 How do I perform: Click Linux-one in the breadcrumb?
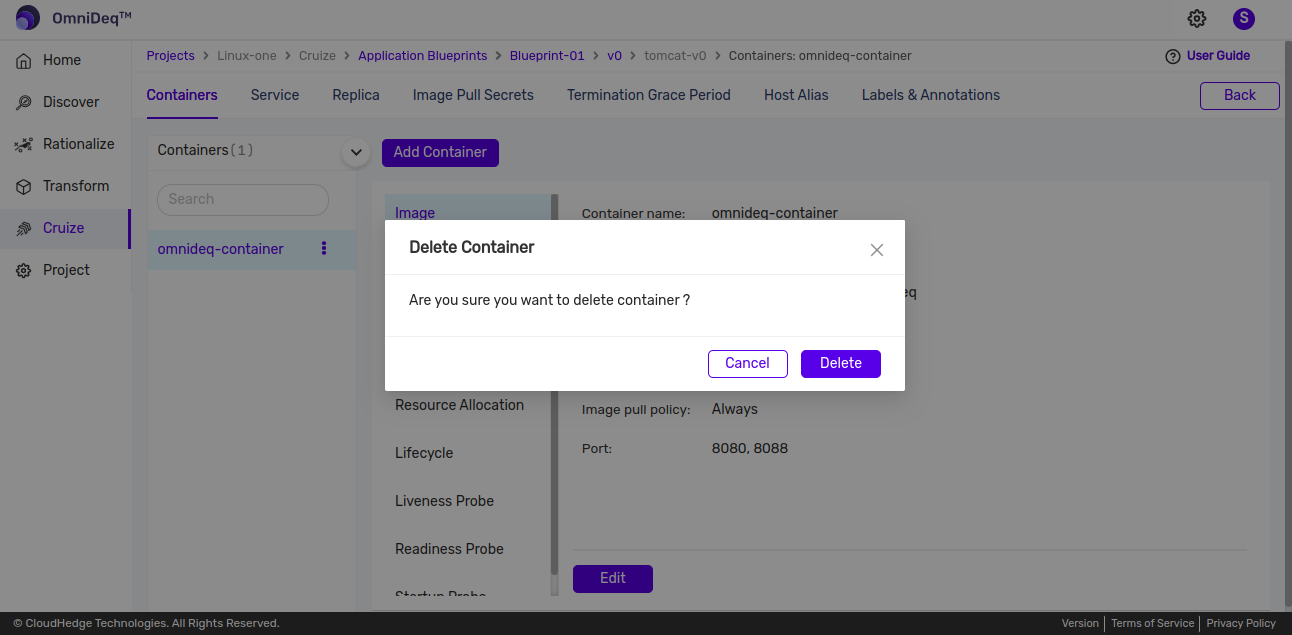(x=247, y=56)
